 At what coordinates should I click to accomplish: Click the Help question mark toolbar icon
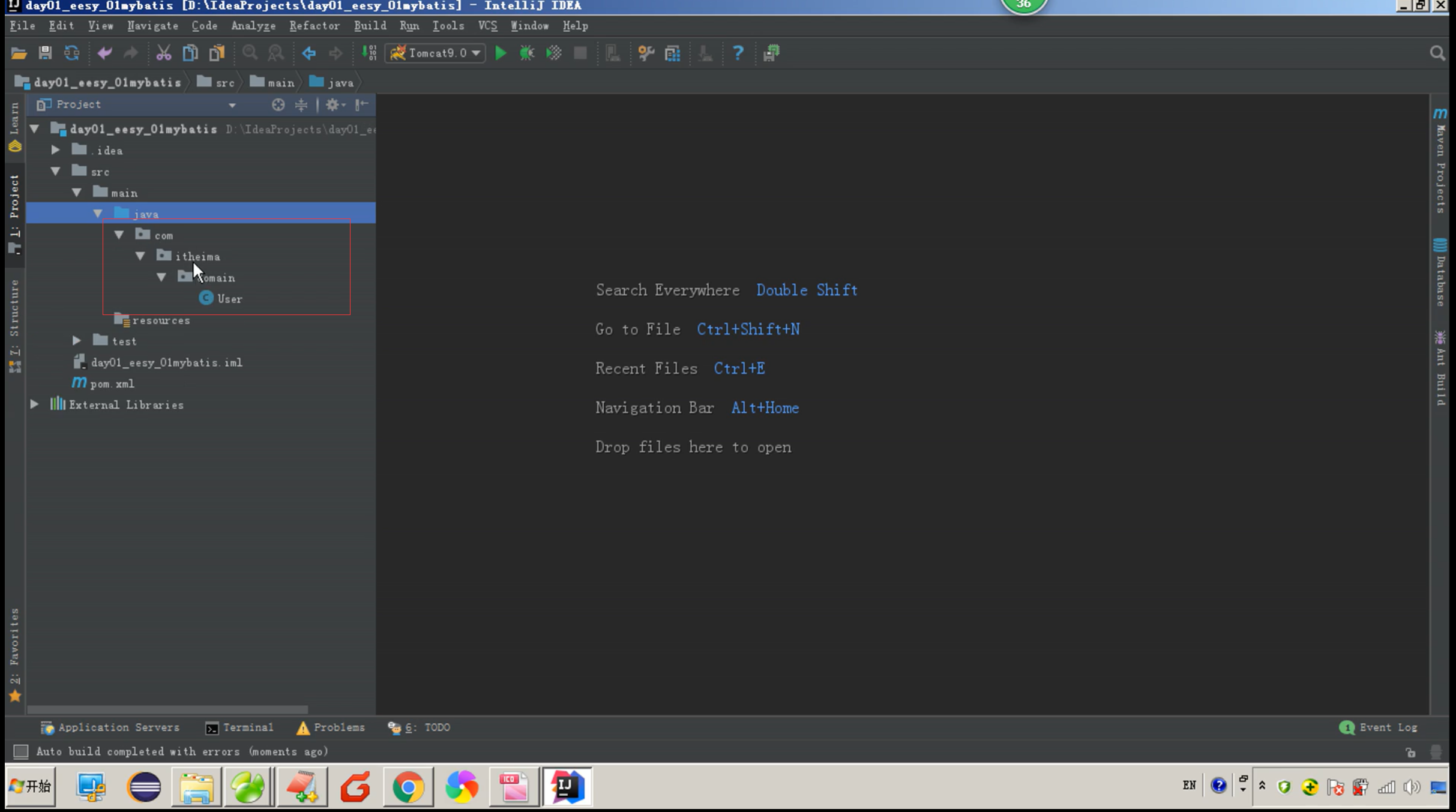738,53
